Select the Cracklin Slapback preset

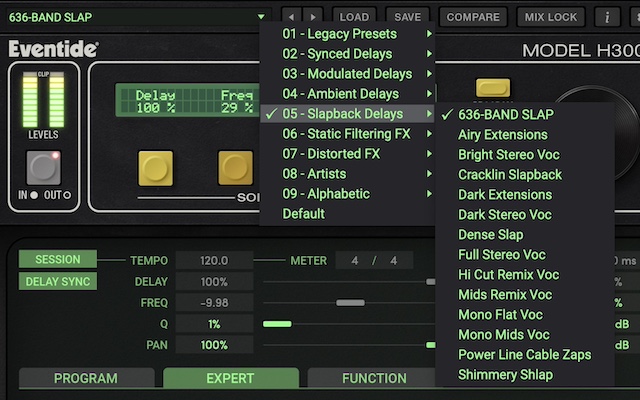click(510, 175)
